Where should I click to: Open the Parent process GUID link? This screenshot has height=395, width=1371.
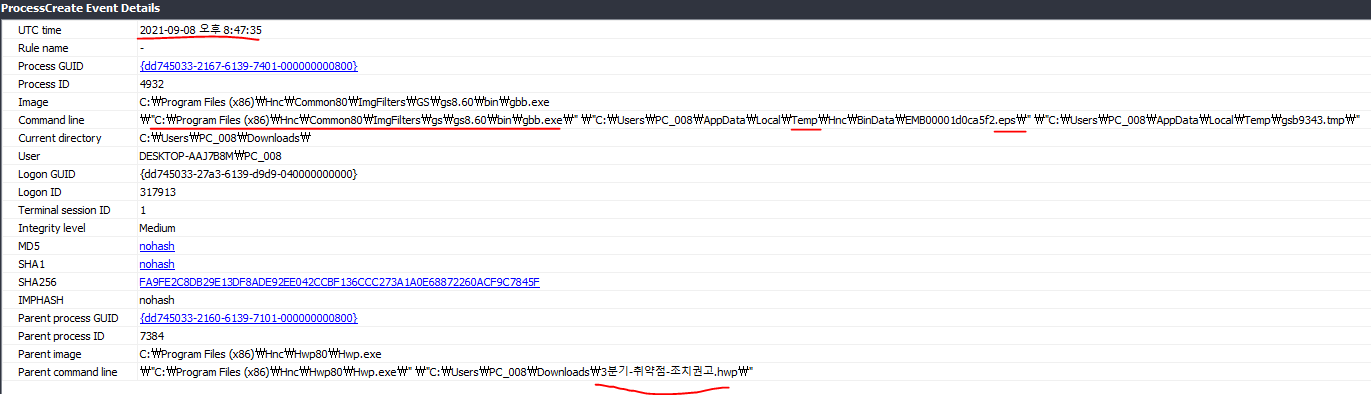point(248,318)
